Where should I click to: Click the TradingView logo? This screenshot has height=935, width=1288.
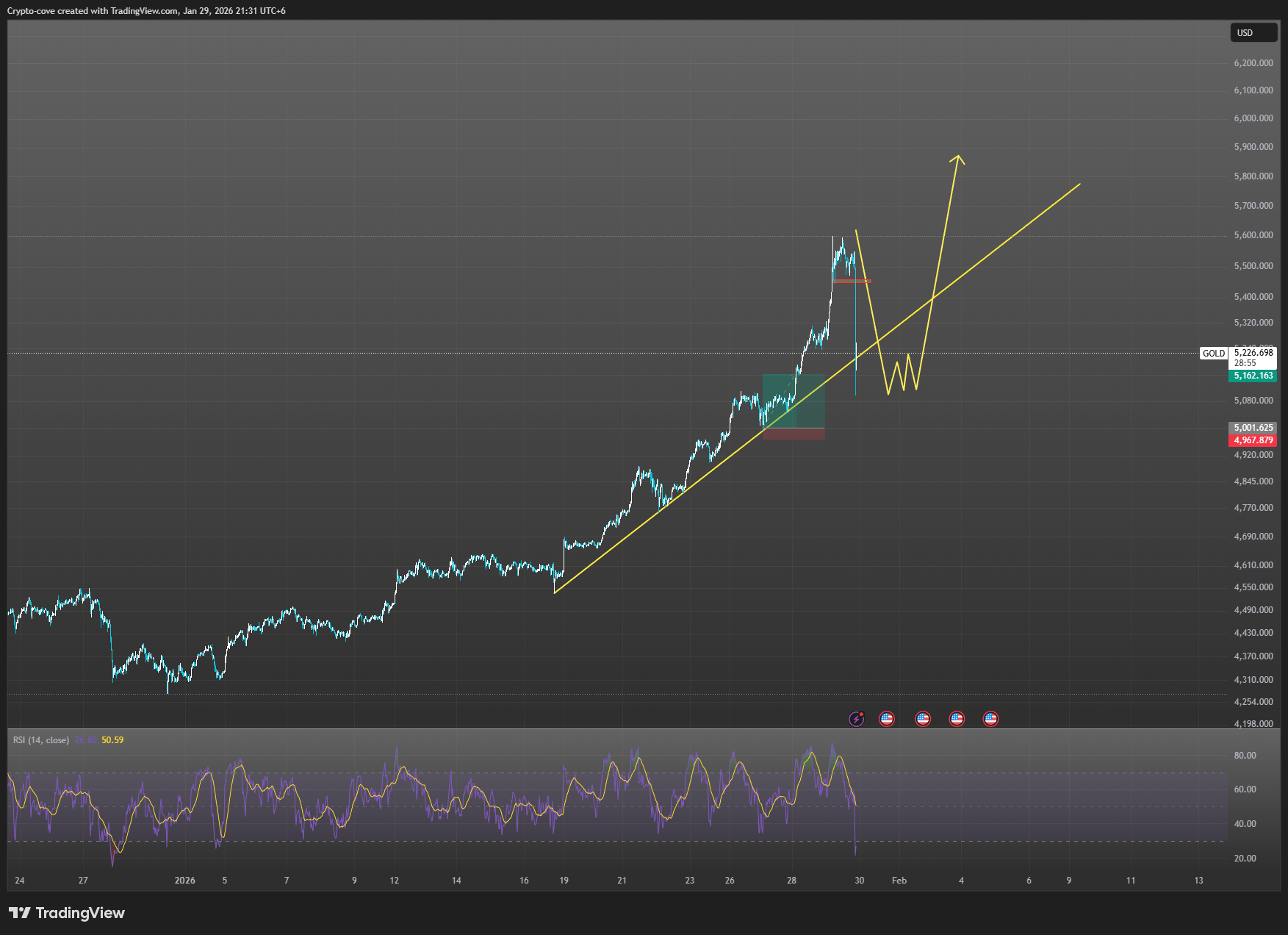67,913
